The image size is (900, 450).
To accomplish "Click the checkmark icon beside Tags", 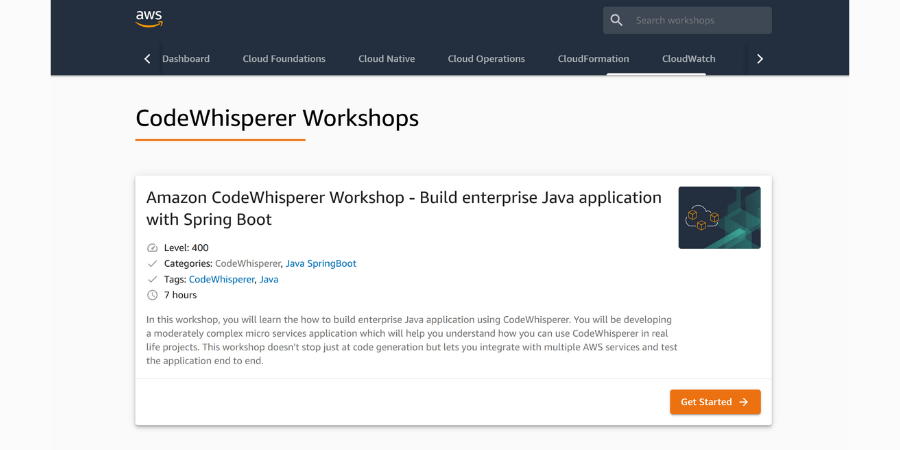I will (153, 280).
